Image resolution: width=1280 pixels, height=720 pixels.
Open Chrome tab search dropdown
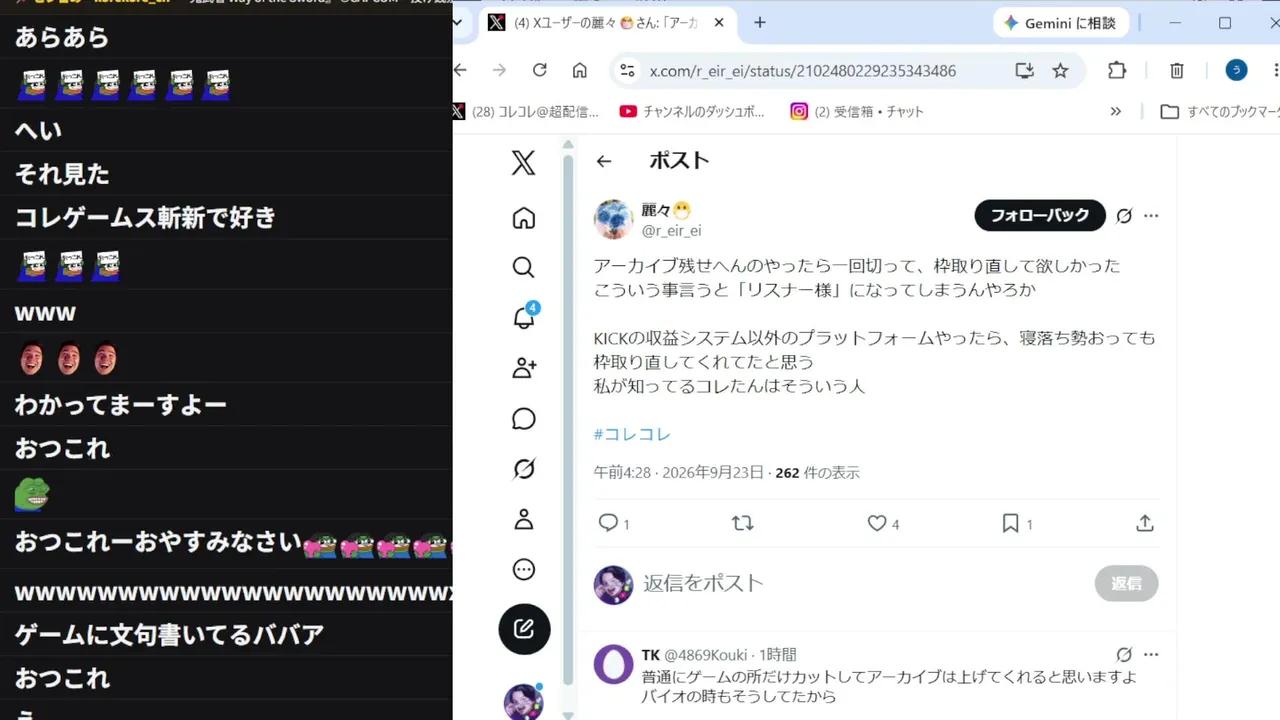[x=458, y=22]
